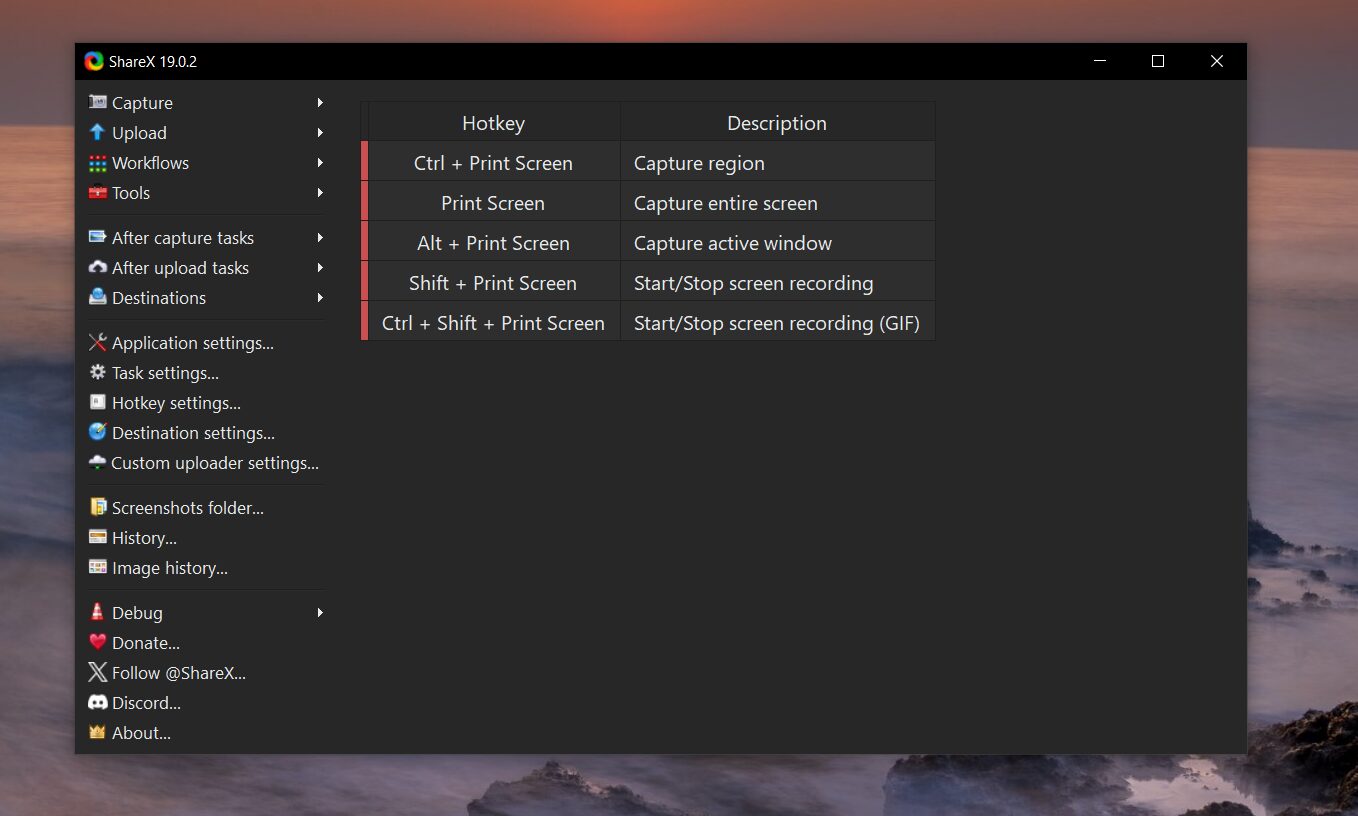
Task: Click the Capture camera icon in sidebar
Action: click(97, 102)
